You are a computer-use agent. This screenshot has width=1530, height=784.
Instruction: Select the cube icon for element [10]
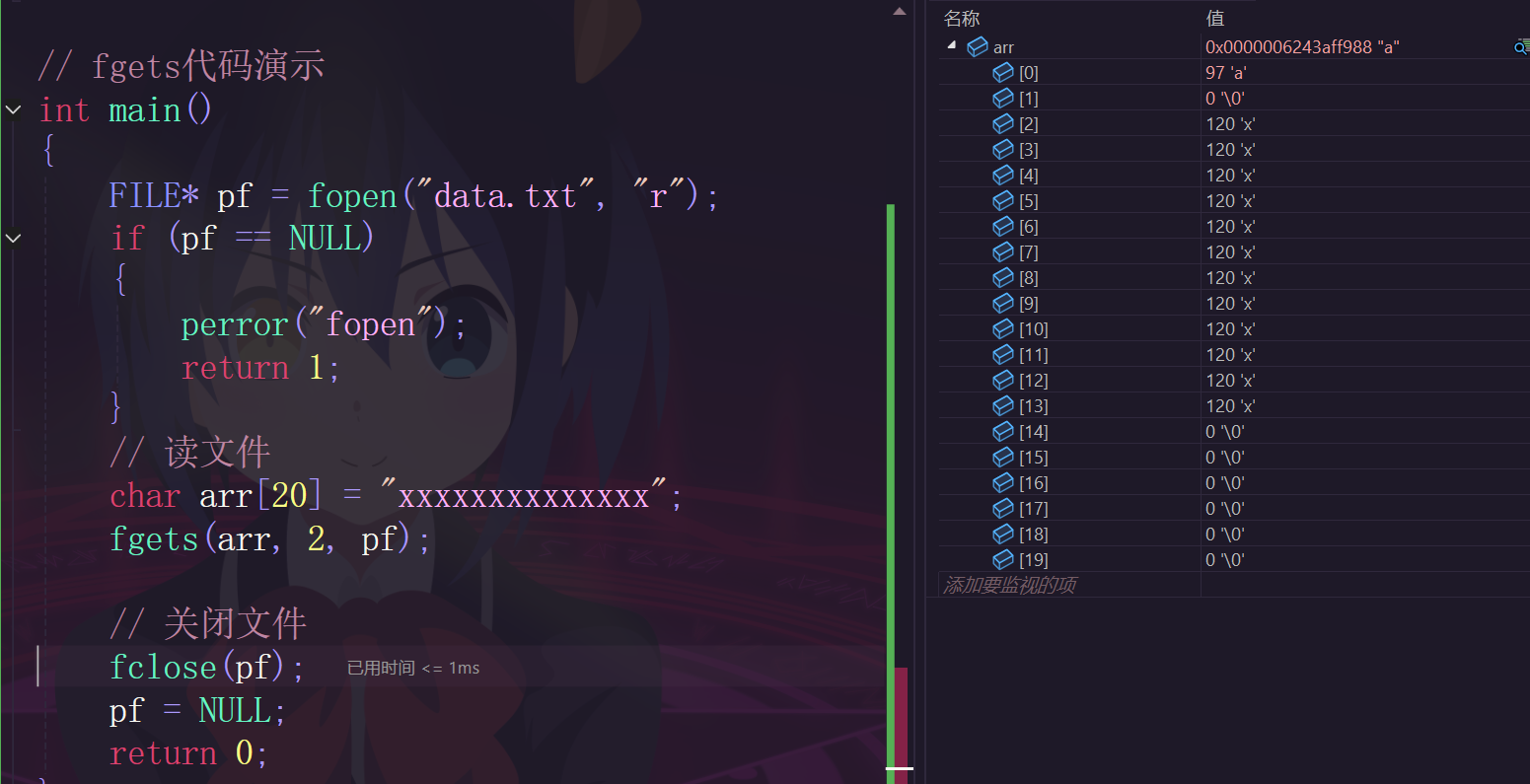point(1003,328)
